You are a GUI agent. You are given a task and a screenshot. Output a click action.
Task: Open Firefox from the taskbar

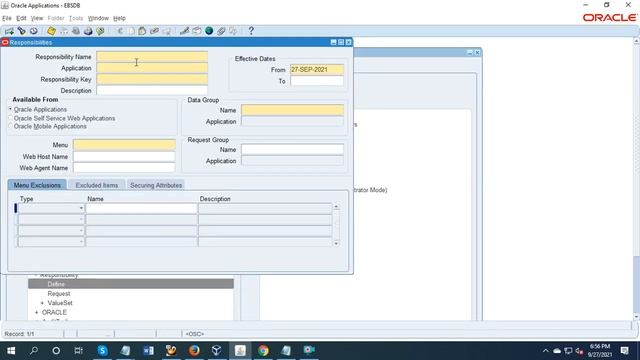(194, 350)
